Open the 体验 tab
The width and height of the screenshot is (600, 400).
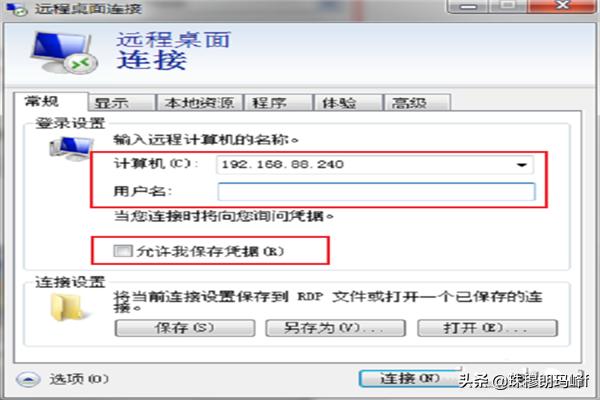coord(348,103)
